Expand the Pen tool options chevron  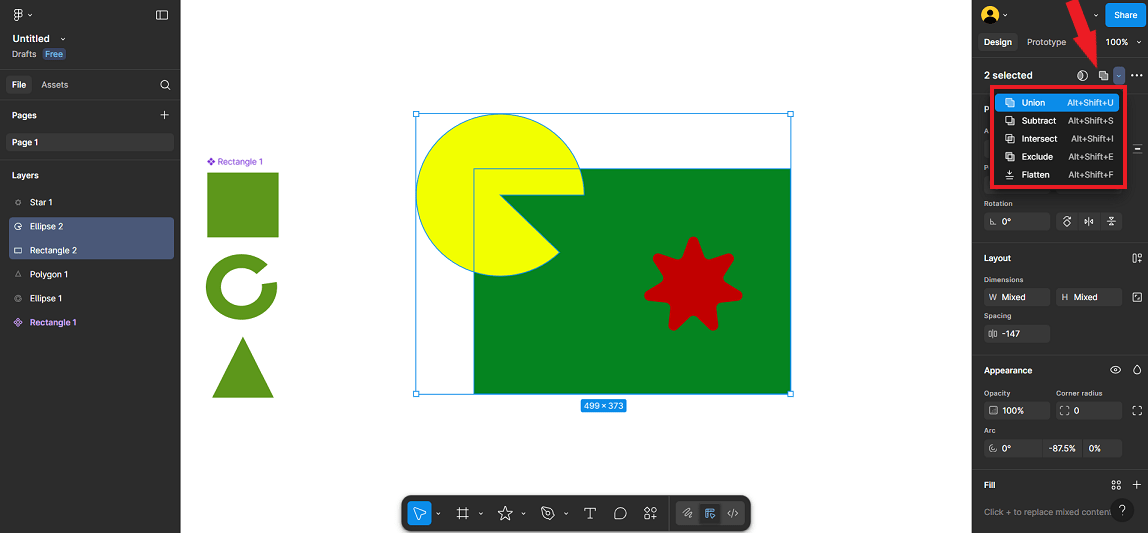click(566, 514)
